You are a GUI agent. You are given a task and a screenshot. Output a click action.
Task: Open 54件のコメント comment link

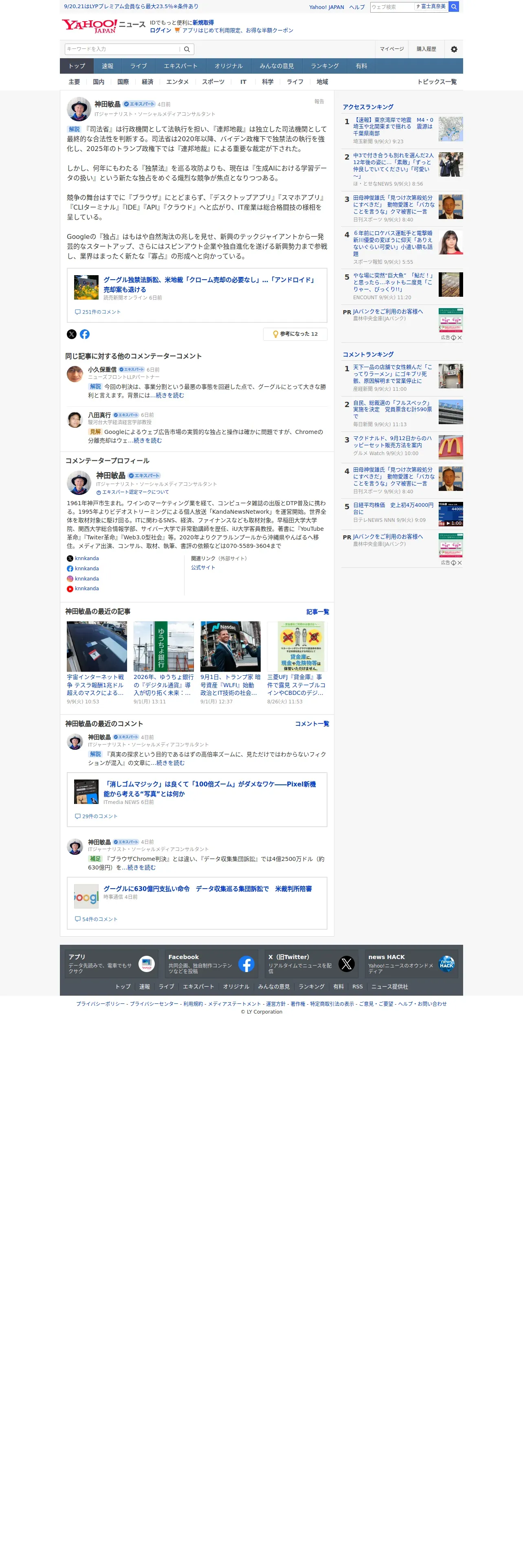tap(96, 919)
